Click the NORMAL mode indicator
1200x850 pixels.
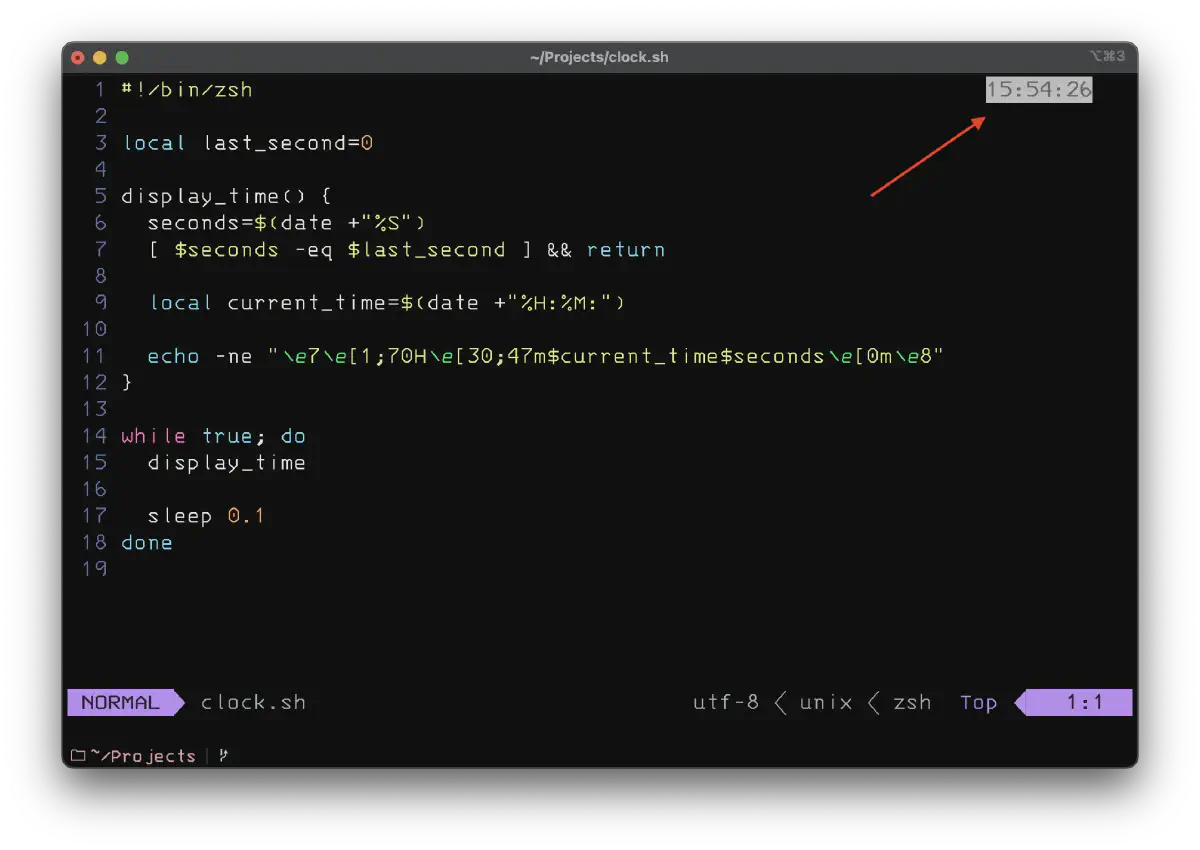[120, 702]
